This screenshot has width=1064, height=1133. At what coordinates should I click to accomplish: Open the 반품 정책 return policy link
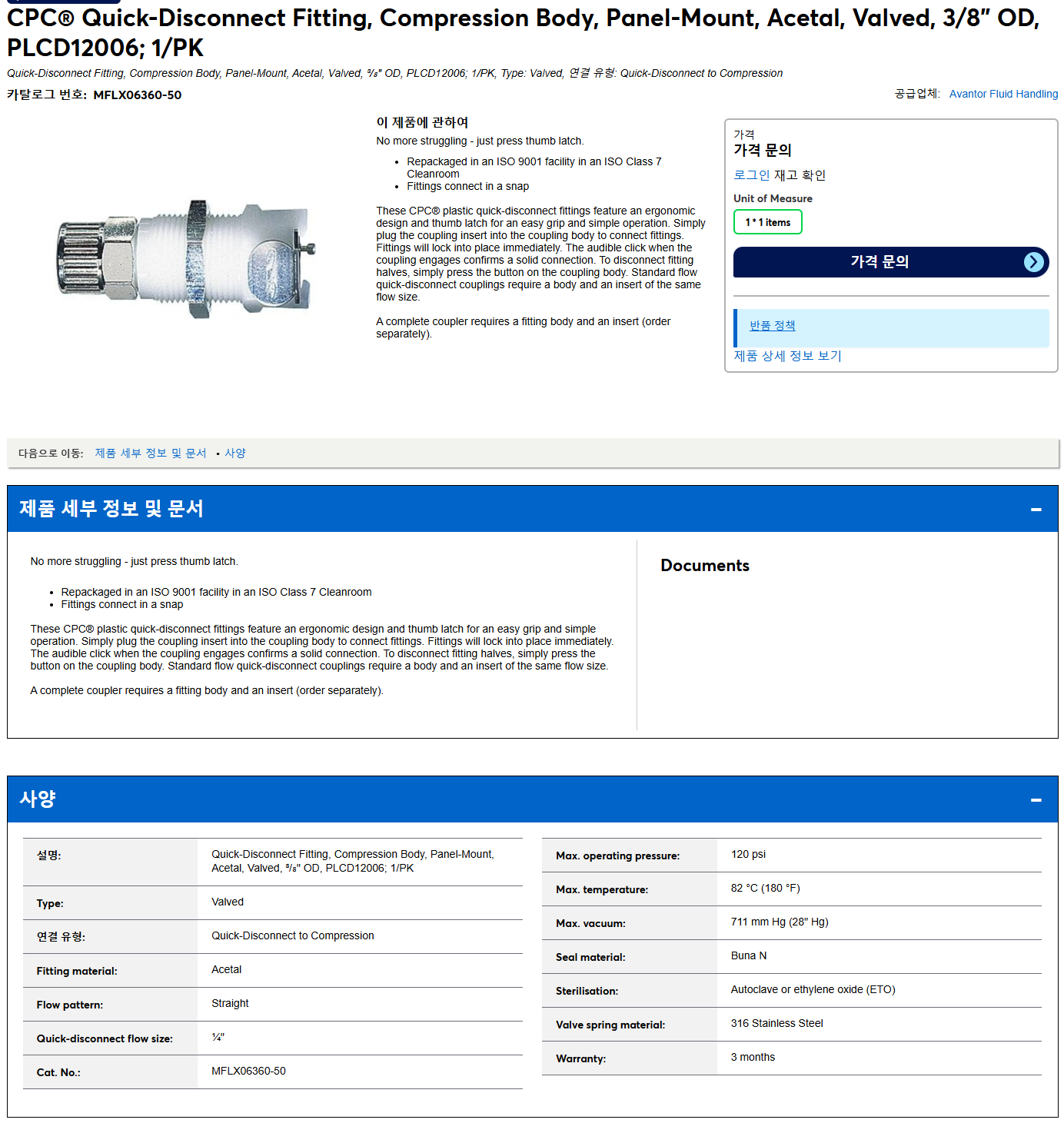click(772, 326)
